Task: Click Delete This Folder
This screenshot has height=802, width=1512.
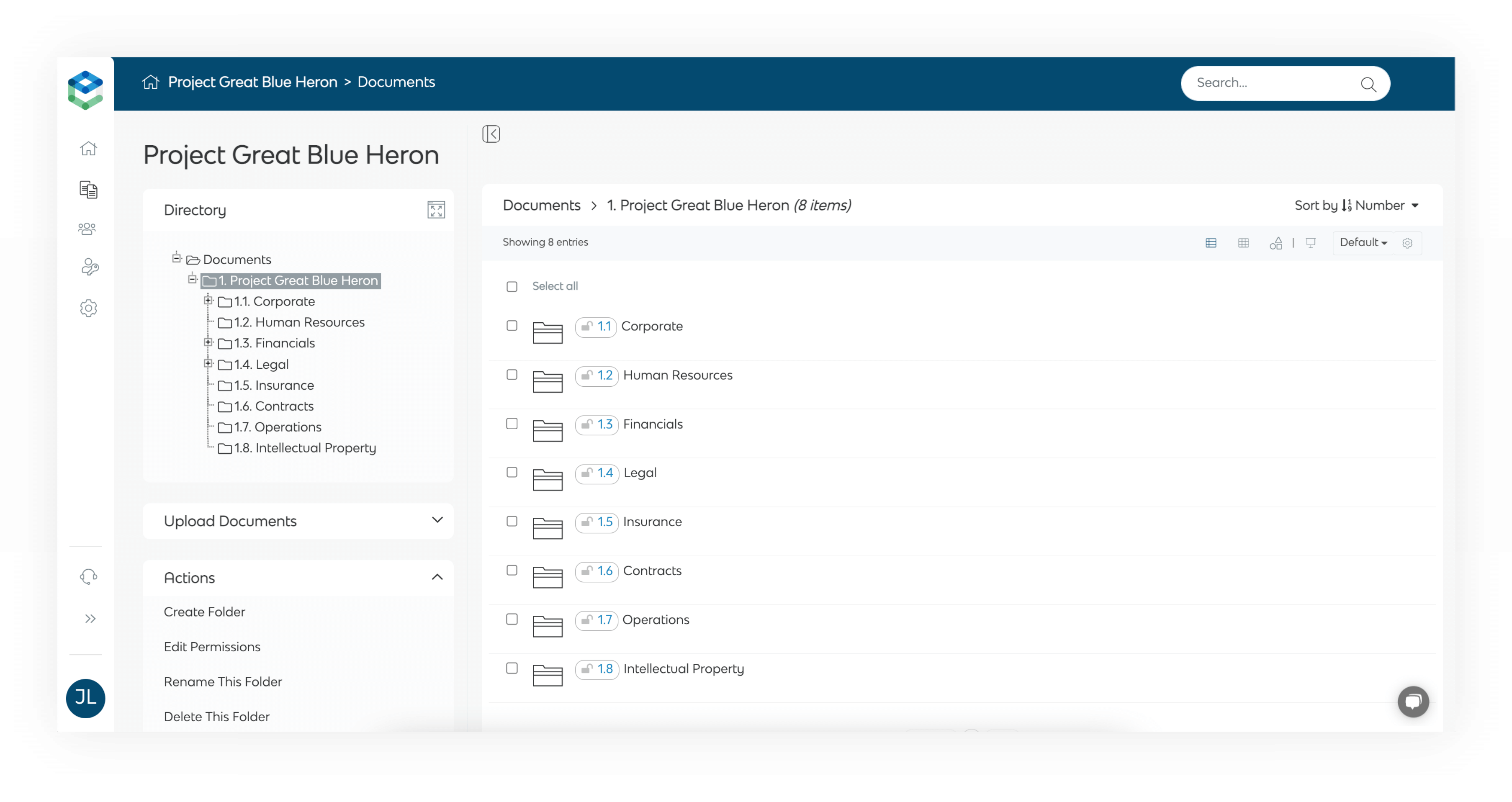Action: (216, 716)
